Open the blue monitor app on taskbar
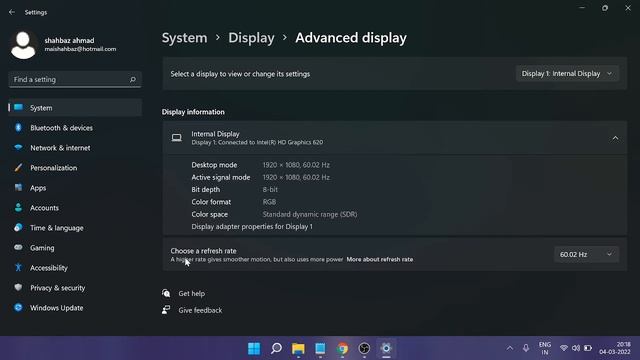This screenshot has height=360, width=640. (x=320, y=348)
